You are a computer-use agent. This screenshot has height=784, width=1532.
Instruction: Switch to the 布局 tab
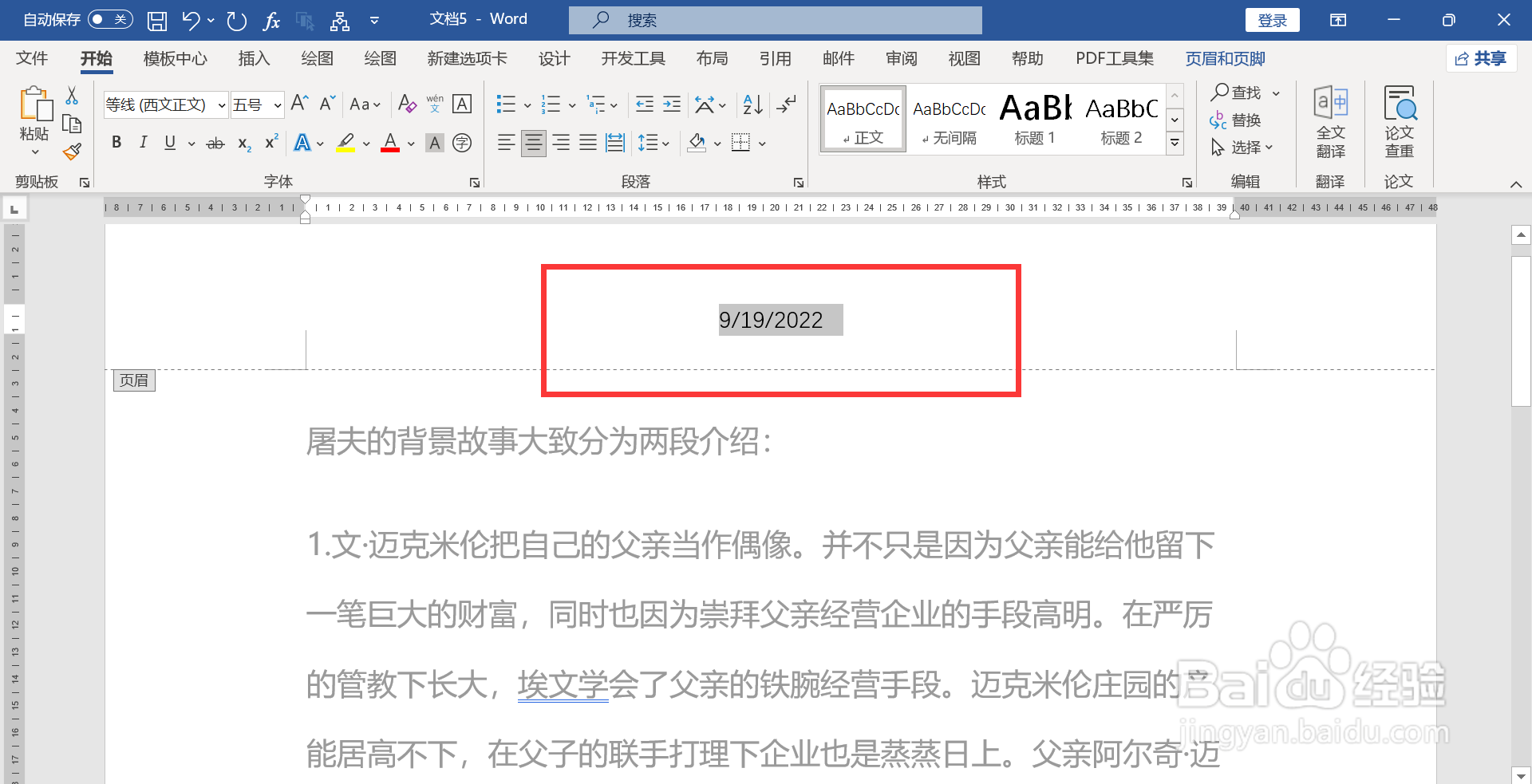pyautogui.click(x=712, y=58)
